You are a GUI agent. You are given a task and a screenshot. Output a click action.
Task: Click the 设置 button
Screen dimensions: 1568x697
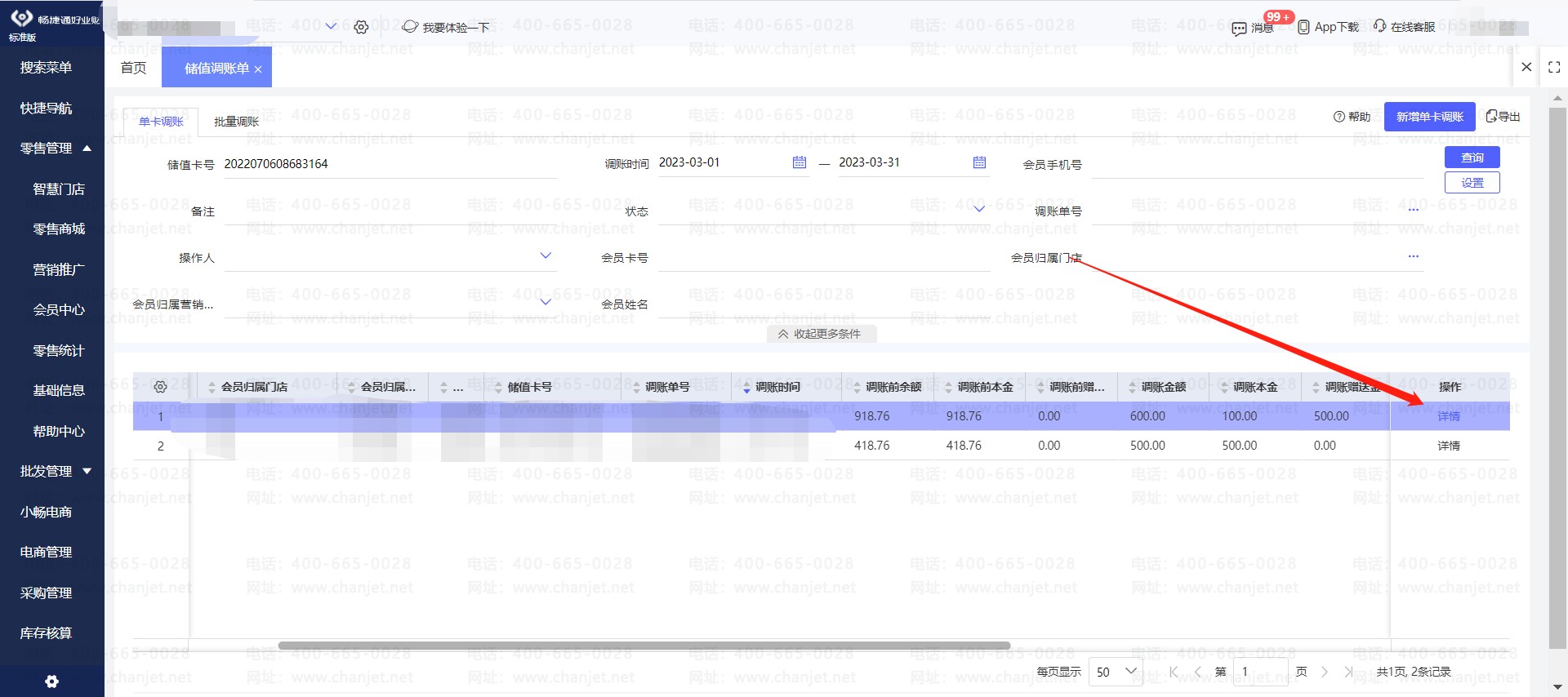1472,183
